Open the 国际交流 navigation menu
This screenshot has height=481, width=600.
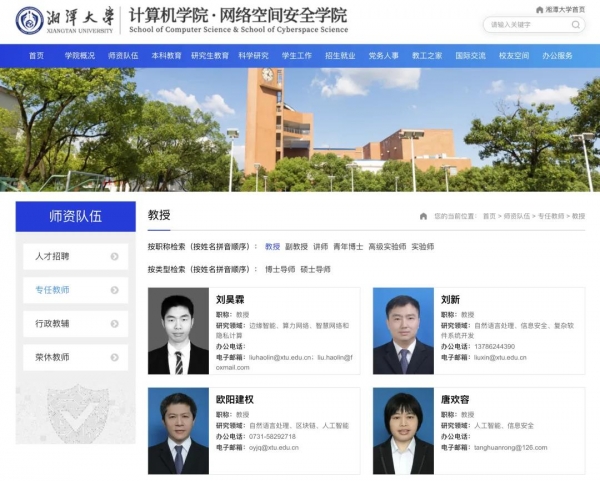pos(470,56)
